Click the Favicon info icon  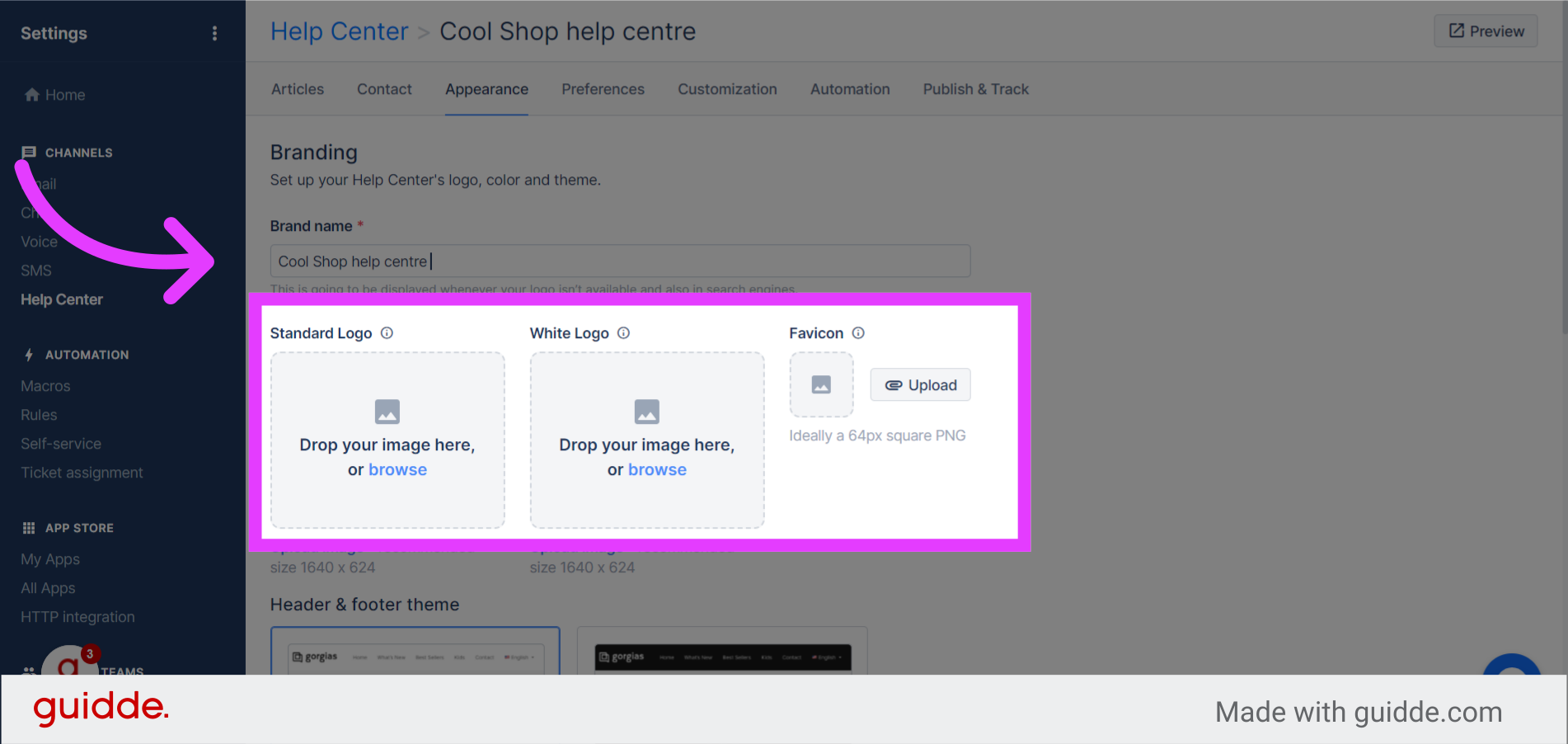[858, 333]
